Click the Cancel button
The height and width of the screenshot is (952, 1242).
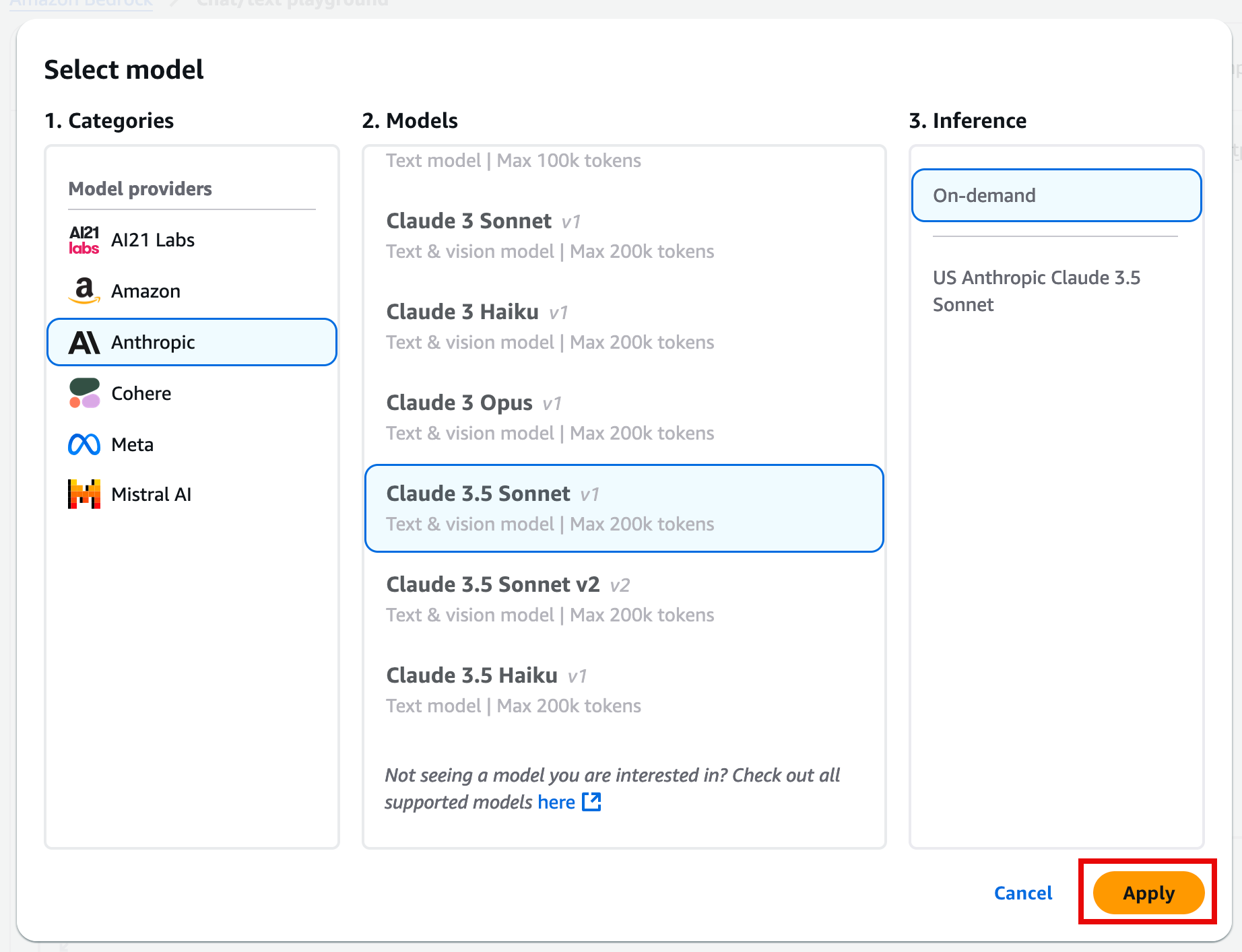(x=1022, y=893)
